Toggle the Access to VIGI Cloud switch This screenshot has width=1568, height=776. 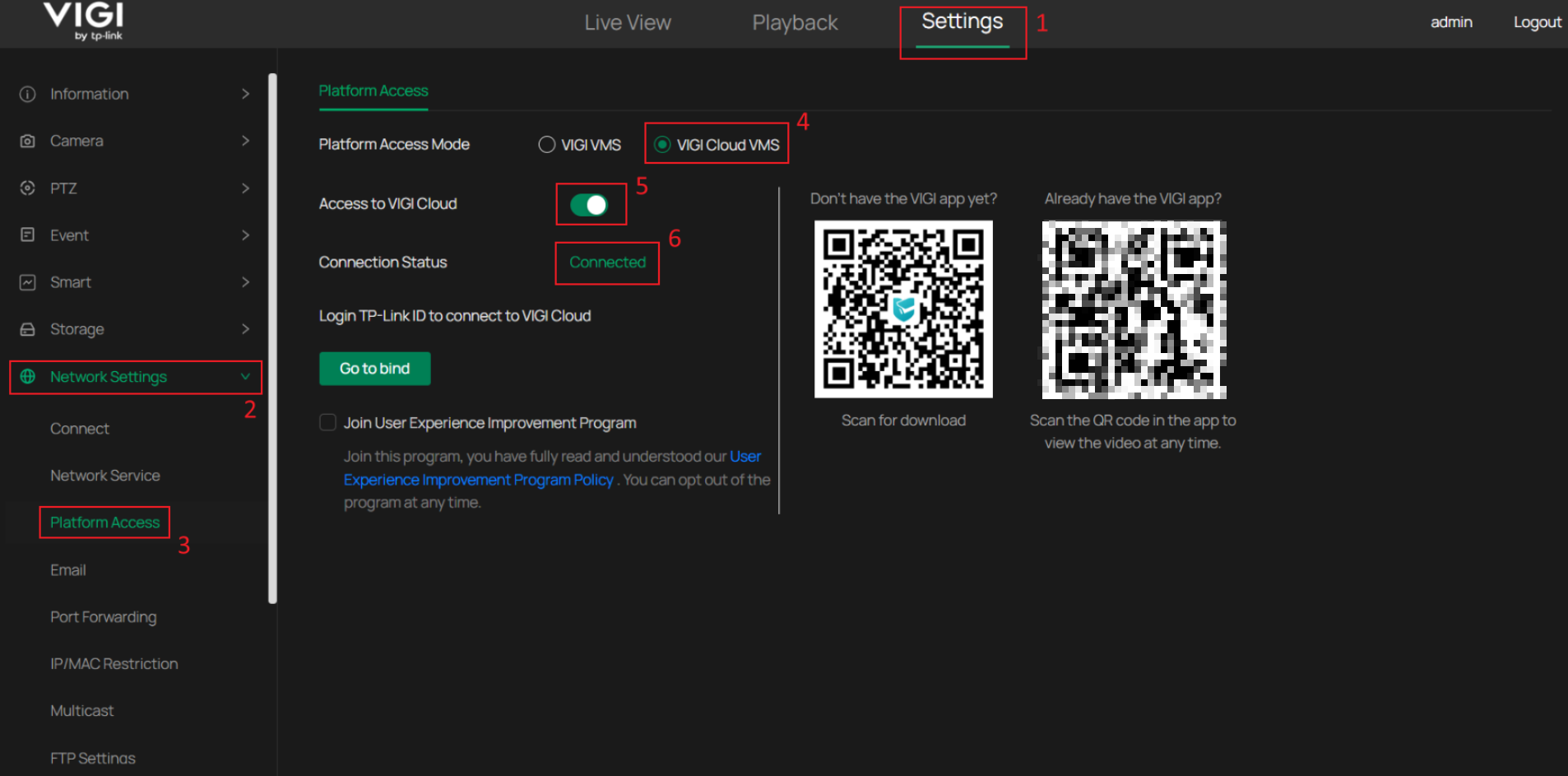coord(589,204)
